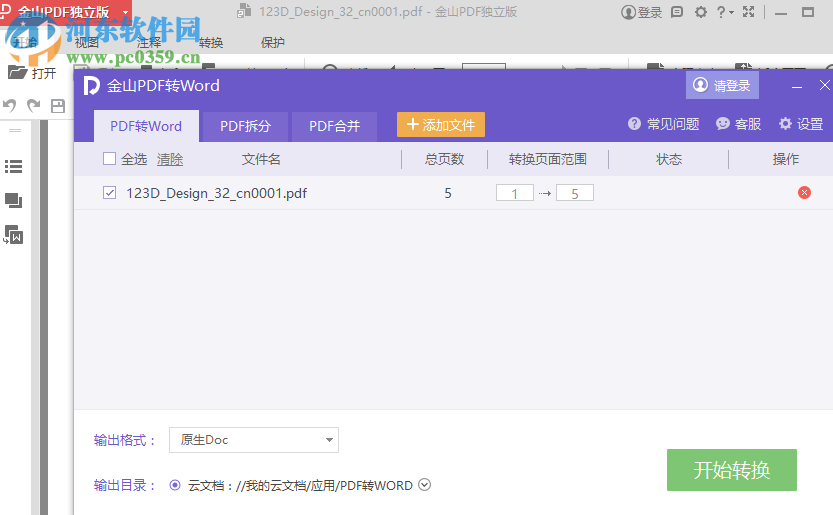The image size is (833, 515).
Task: Open the 注释 menu tab
Action: [x=149, y=43]
